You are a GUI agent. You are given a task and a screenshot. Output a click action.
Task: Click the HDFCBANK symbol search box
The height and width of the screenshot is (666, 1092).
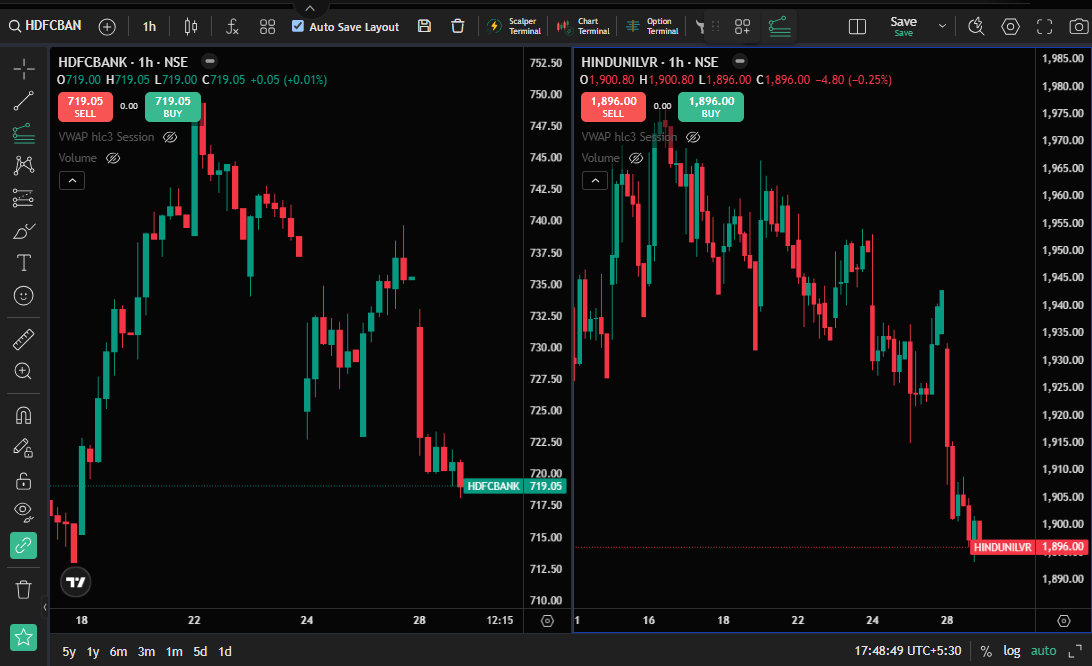(x=46, y=26)
